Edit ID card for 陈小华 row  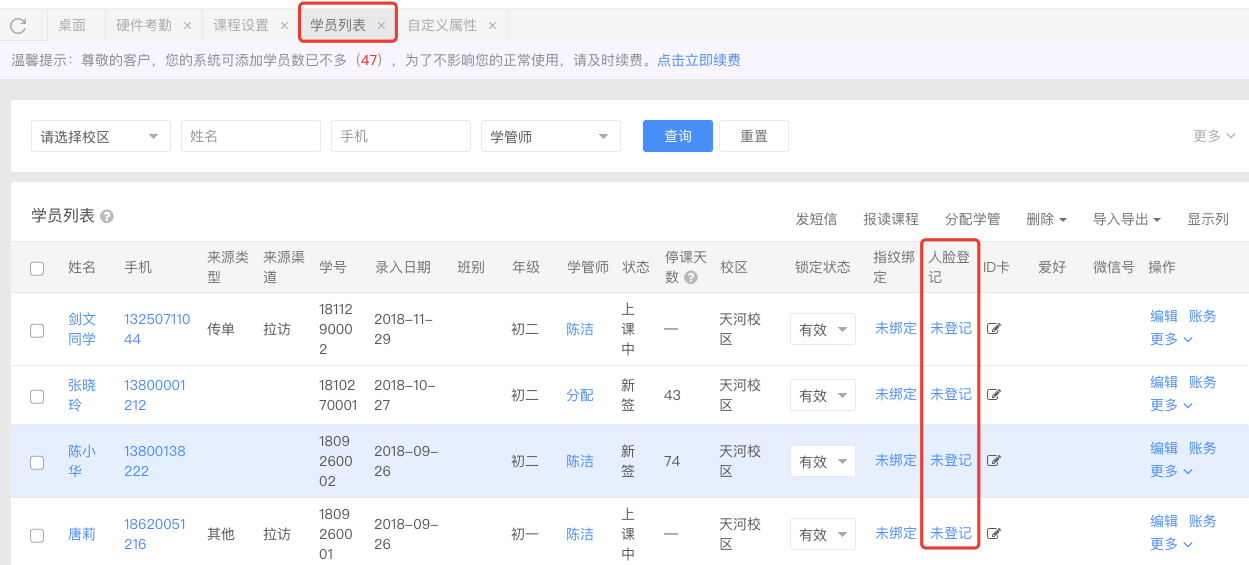[994, 461]
